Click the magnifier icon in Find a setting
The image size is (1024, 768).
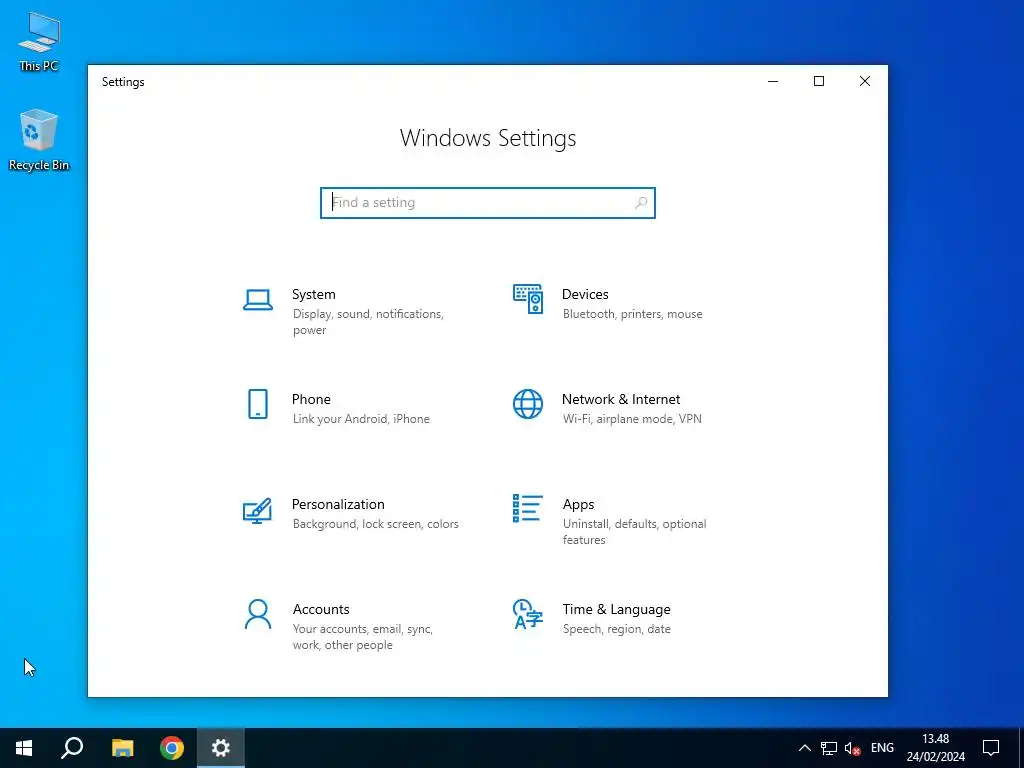click(641, 202)
